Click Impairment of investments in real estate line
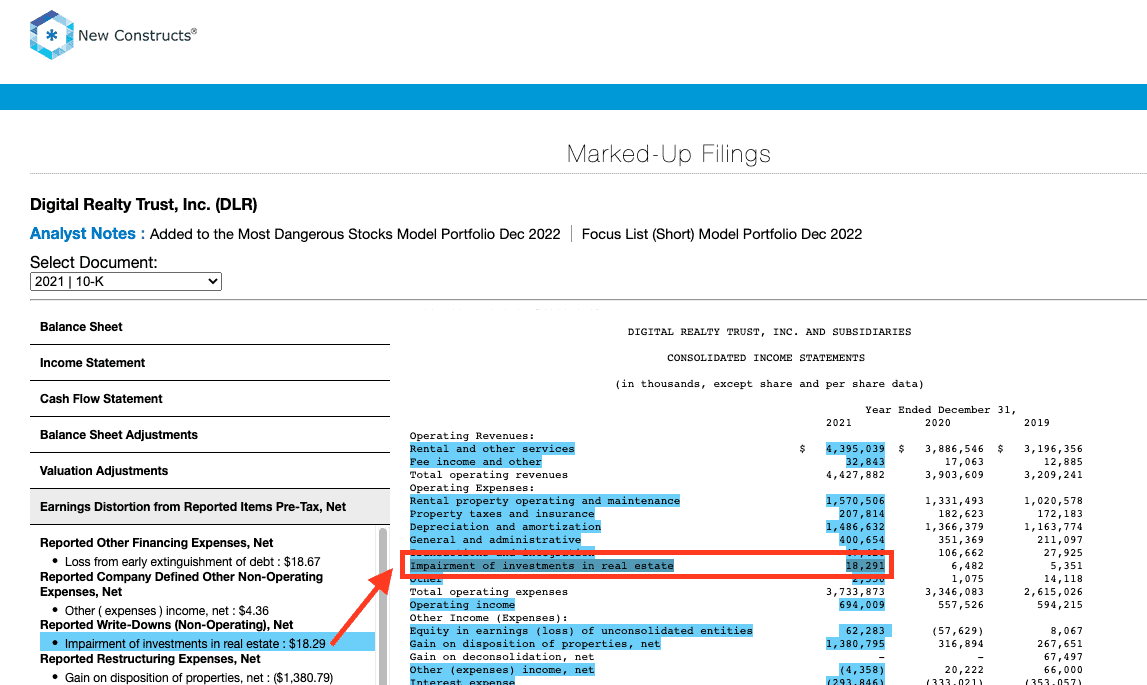1147x685 pixels. 541,566
